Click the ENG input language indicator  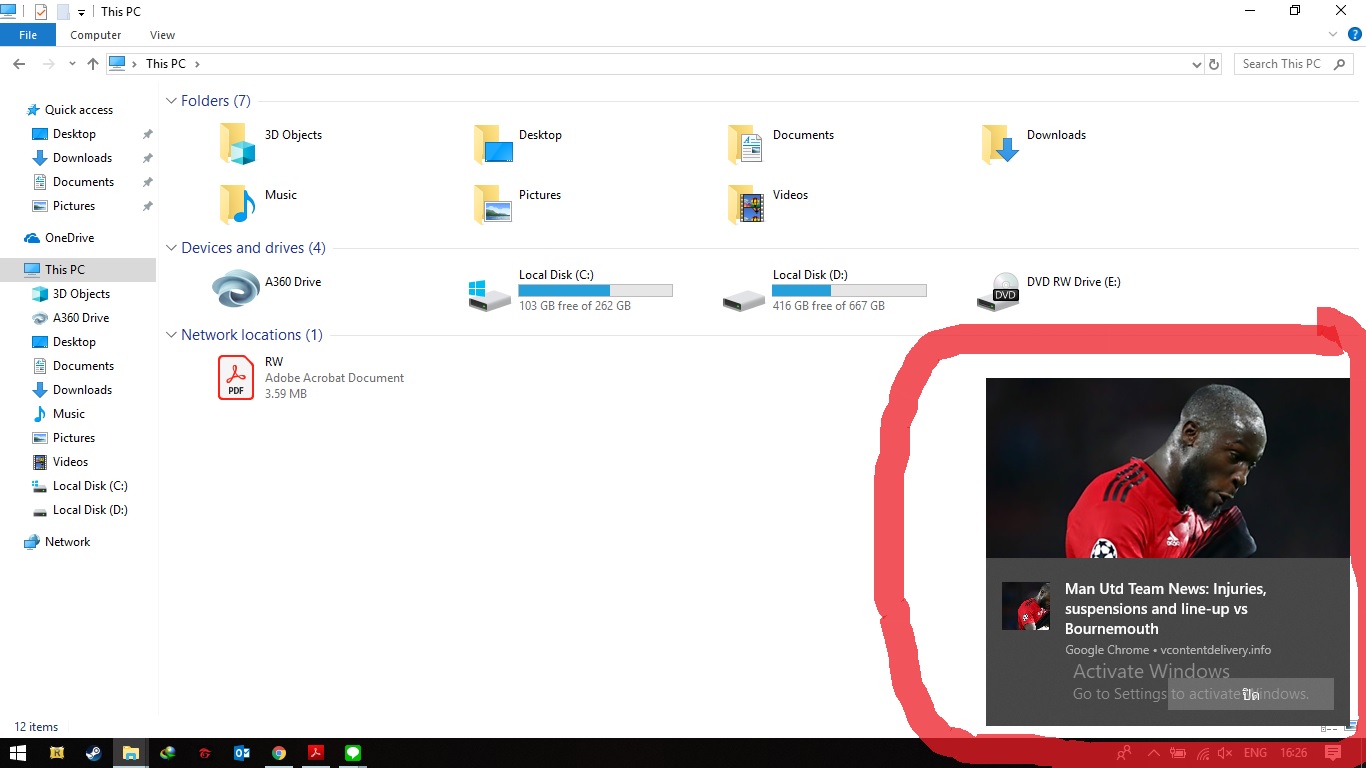(x=1255, y=753)
